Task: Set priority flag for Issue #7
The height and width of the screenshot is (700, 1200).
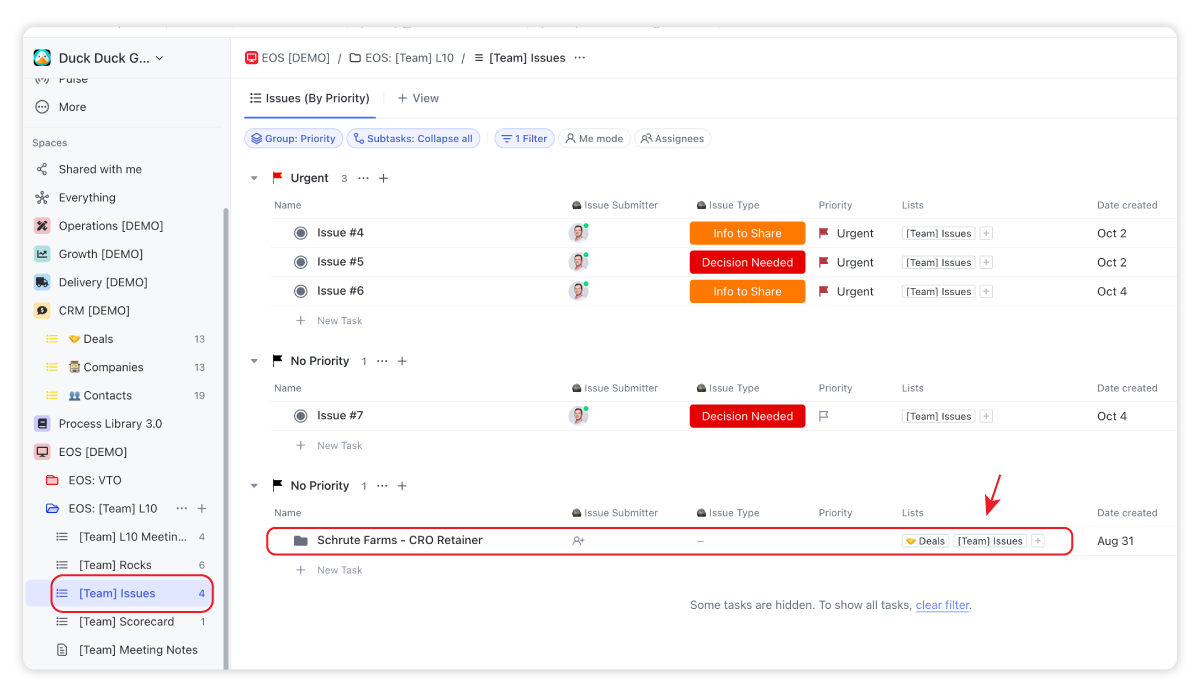Action: pos(824,416)
